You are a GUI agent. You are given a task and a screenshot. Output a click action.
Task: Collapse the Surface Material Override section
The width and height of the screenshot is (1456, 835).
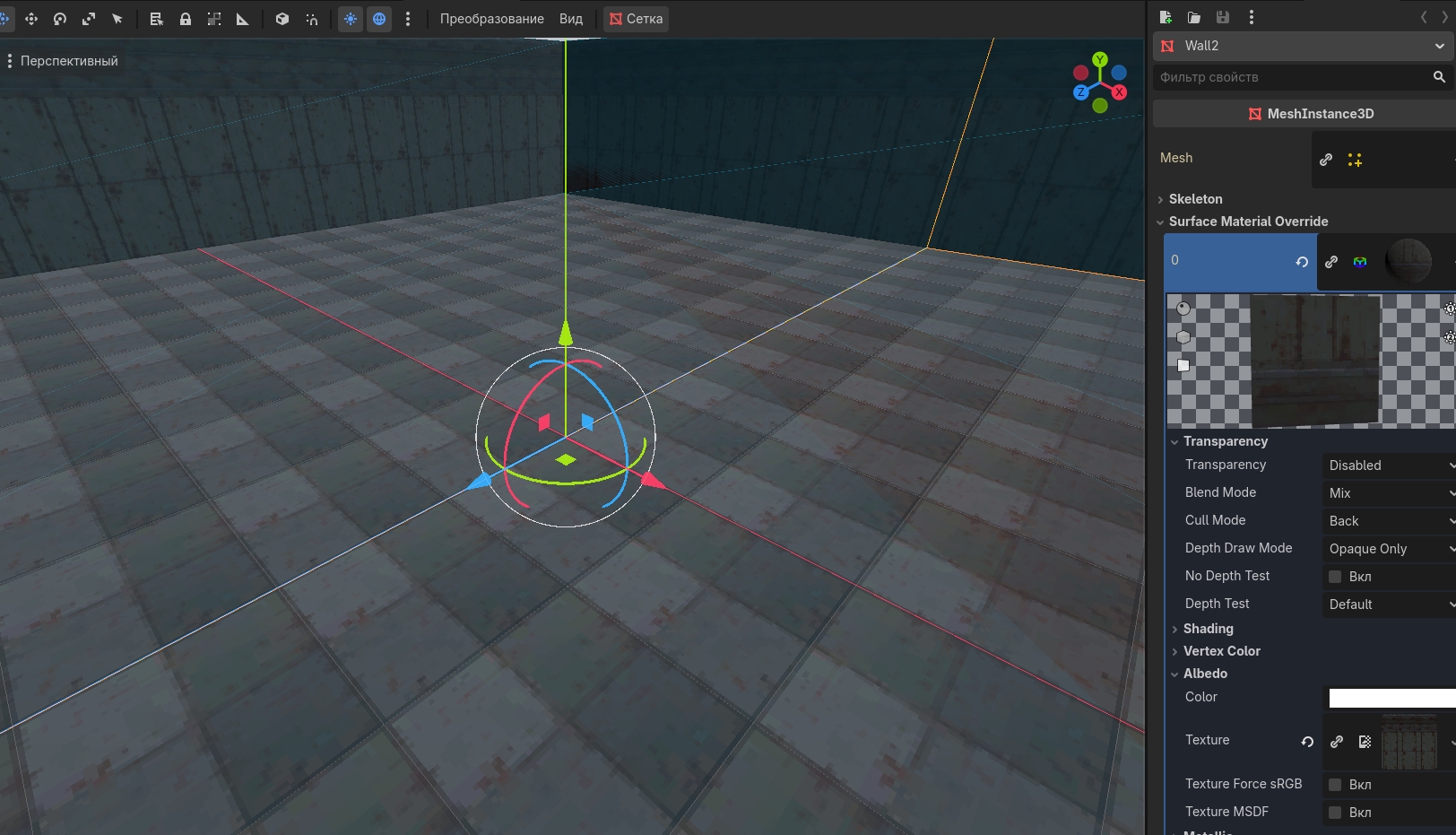[x=1248, y=222]
